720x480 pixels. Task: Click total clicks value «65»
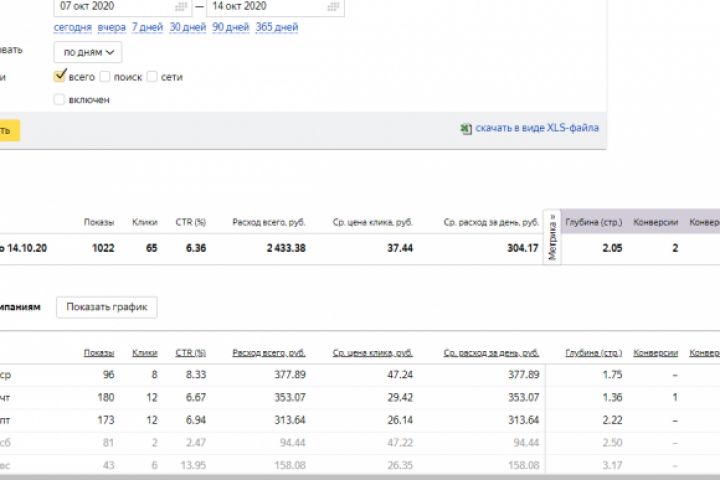152,248
